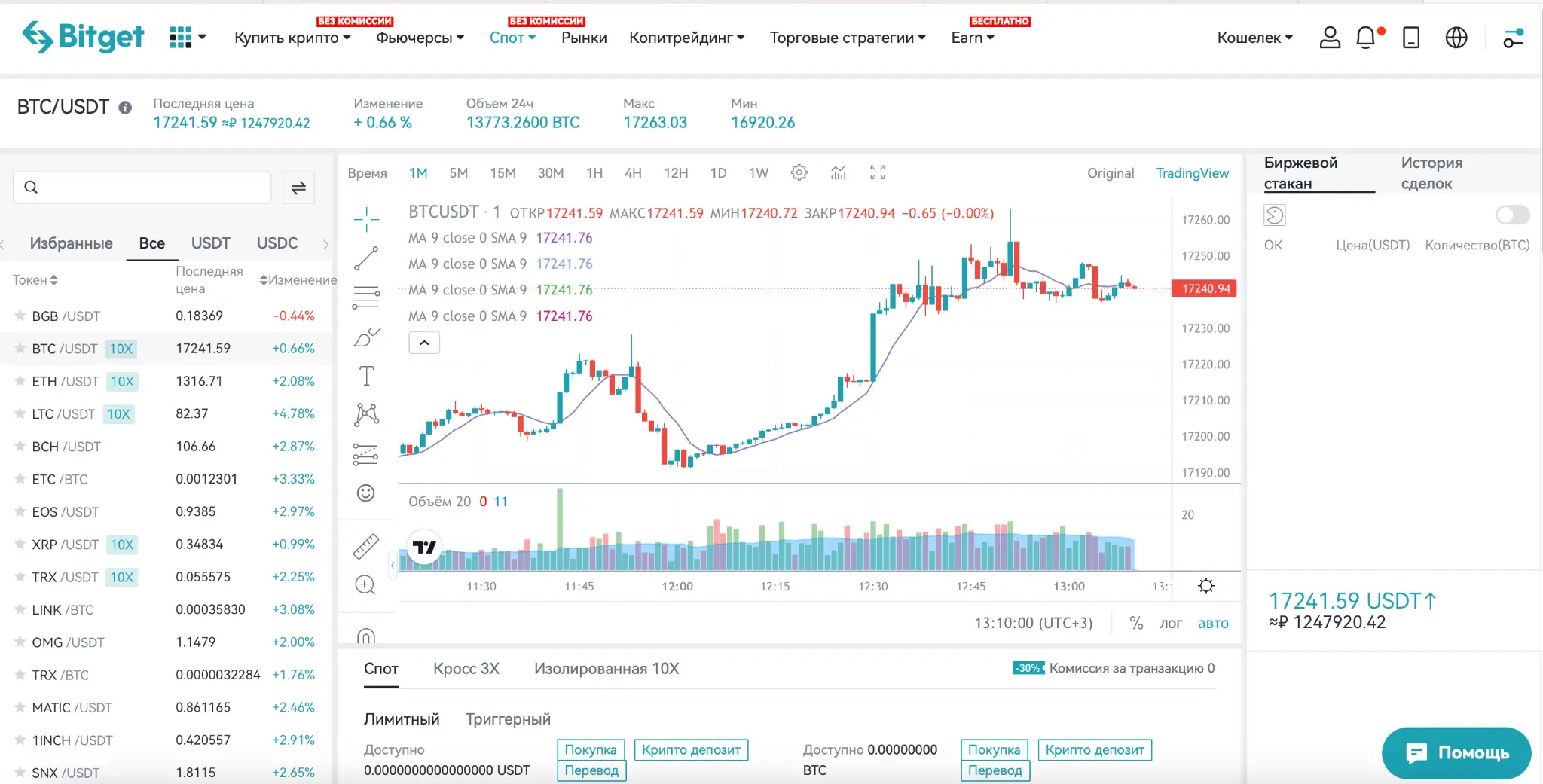
Task: Select Кросс 3X trading mode
Action: point(466,669)
